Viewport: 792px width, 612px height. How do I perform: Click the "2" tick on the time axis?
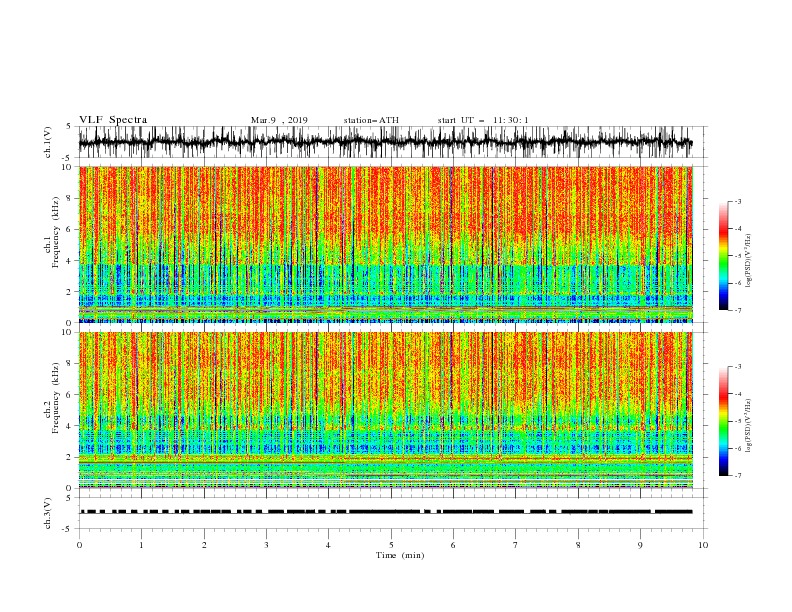pos(204,545)
